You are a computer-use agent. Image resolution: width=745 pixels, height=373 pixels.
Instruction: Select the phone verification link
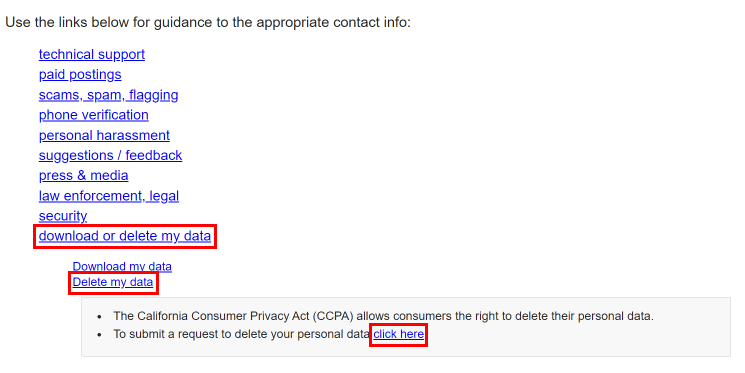pos(94,115)
